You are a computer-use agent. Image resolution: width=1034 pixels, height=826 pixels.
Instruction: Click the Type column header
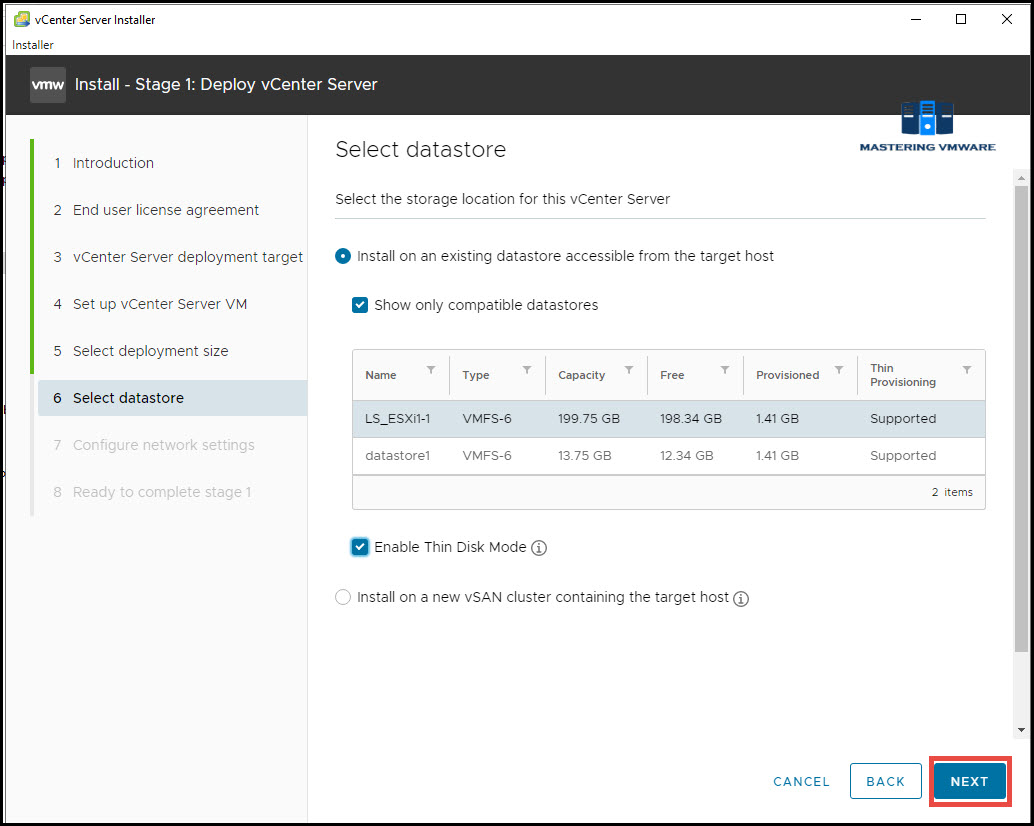475,375
